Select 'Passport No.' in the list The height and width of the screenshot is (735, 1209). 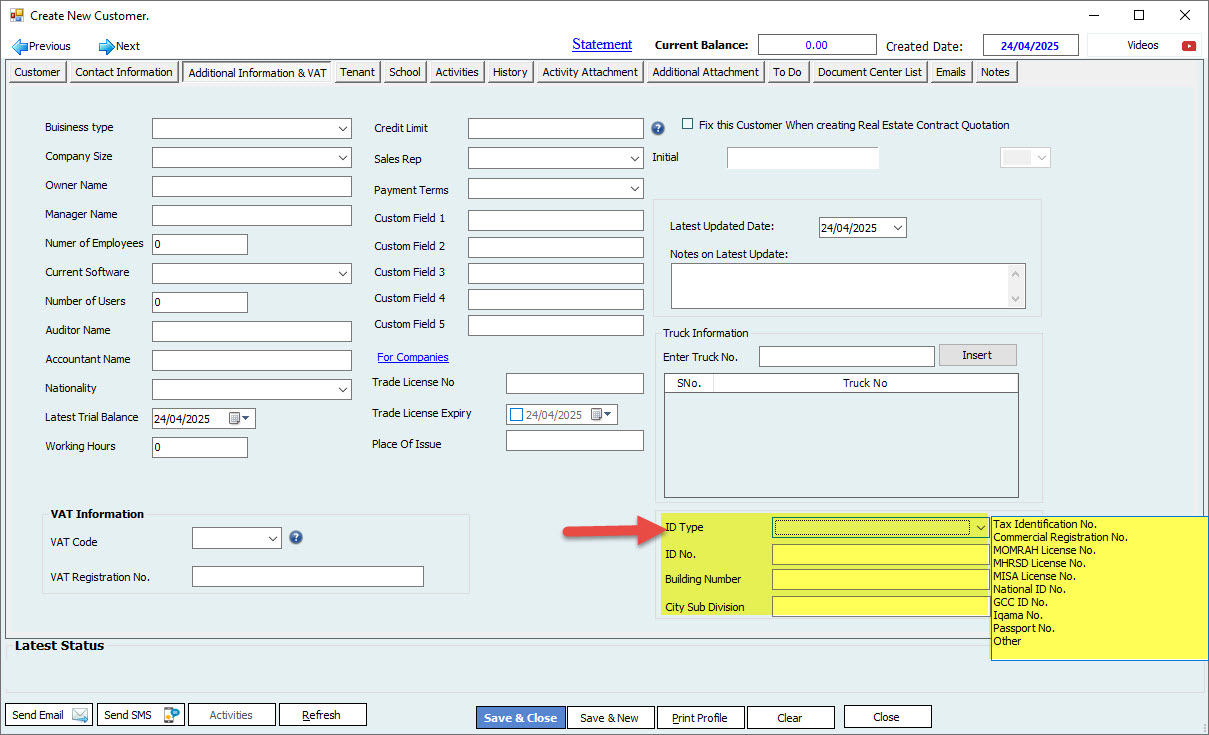(x=1024, y=628)
